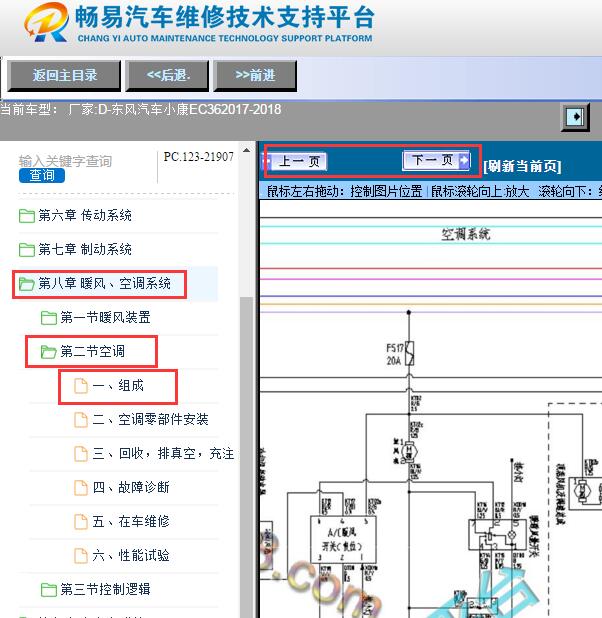Viewport: 602px width, 618px height.
Task: Open 四、故障诊断 page
Action: [x=131, y=488]
